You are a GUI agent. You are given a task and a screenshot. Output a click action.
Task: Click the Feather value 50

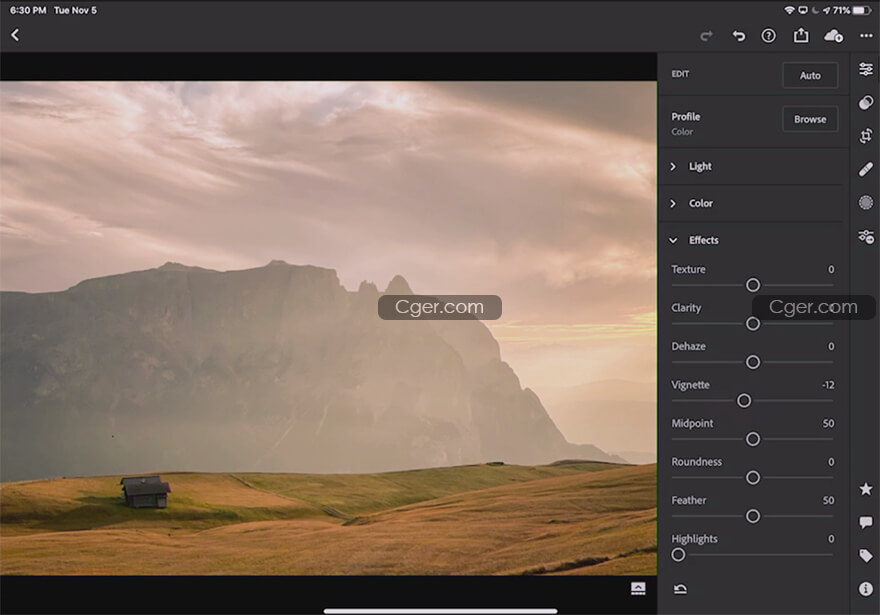click(828, 500)
